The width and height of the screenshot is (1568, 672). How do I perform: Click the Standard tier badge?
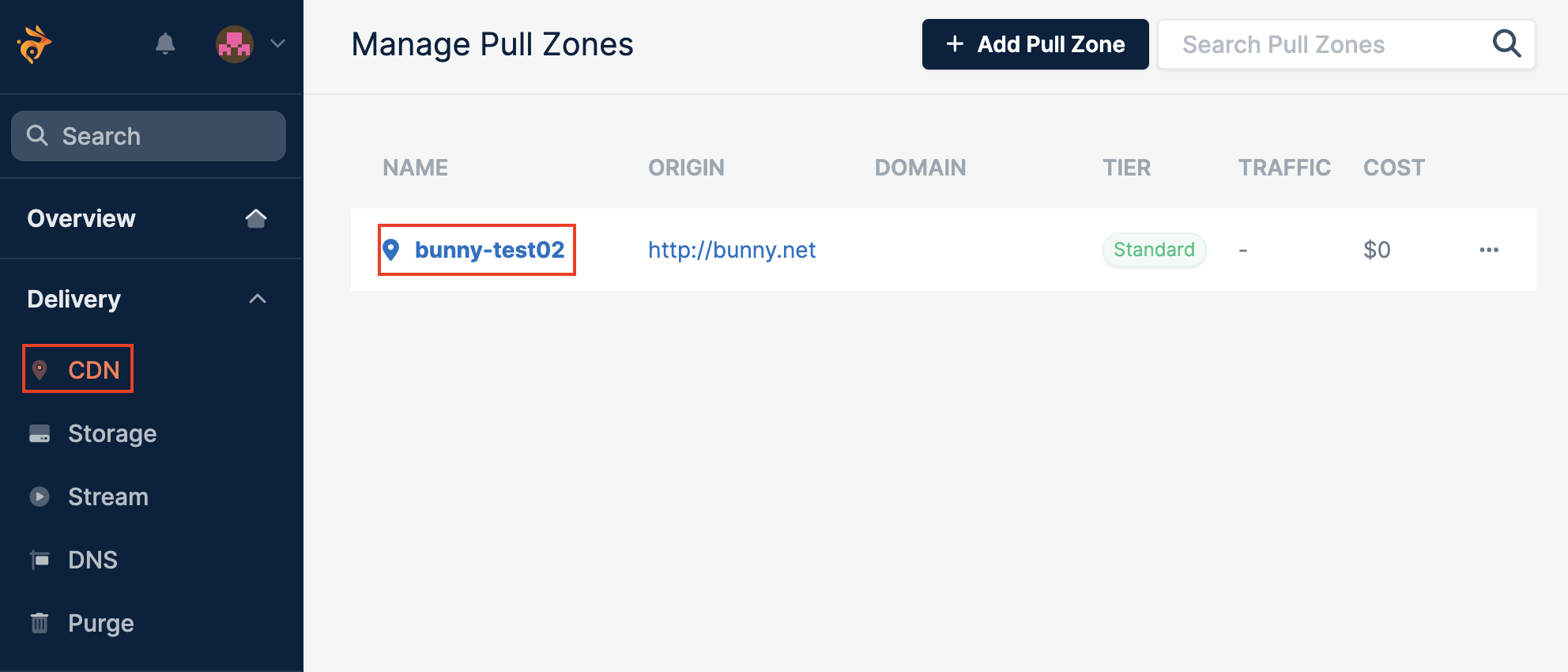coord(1154,250)
